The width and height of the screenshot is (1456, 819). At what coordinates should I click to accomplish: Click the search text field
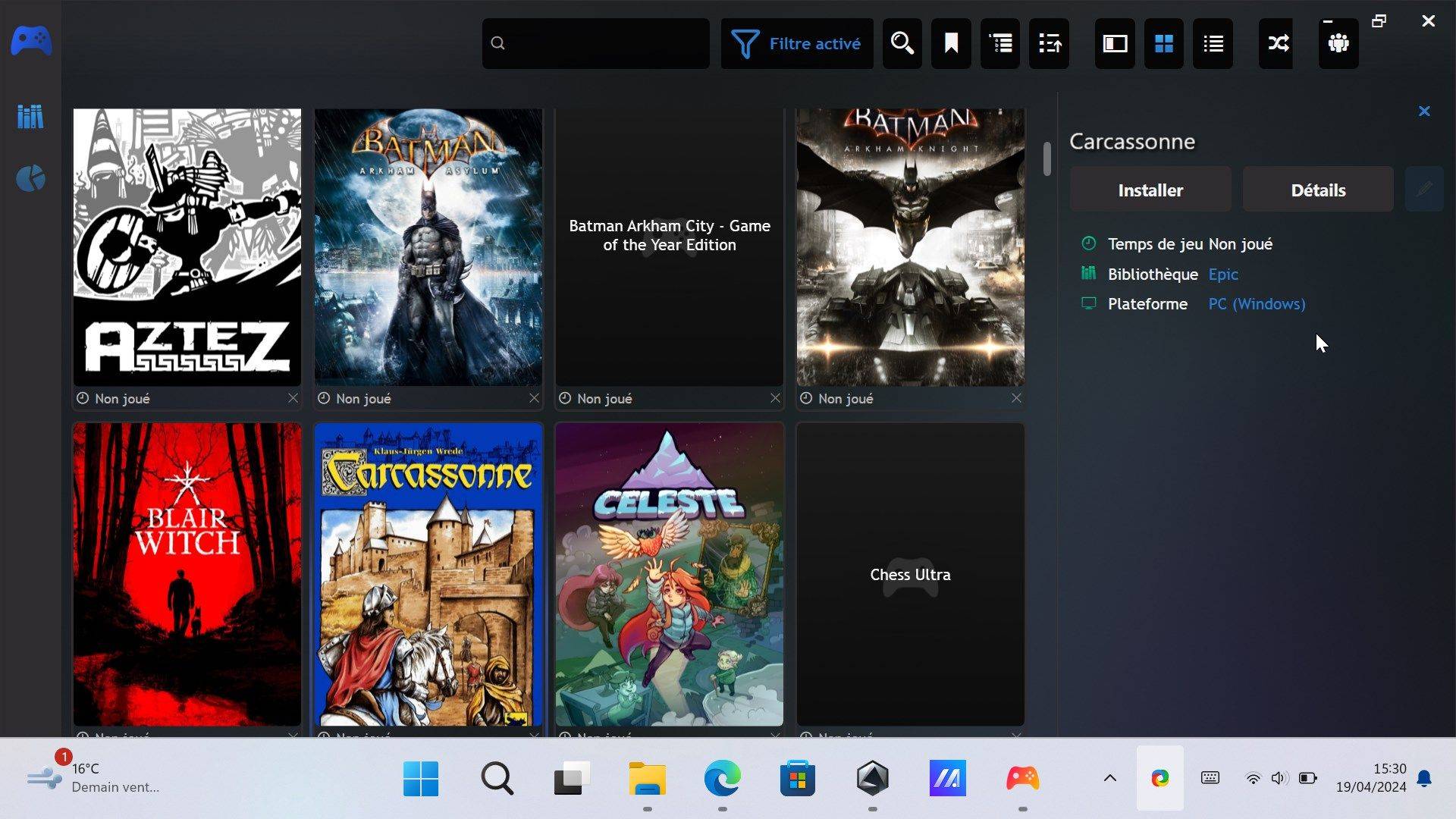(596, 43)
